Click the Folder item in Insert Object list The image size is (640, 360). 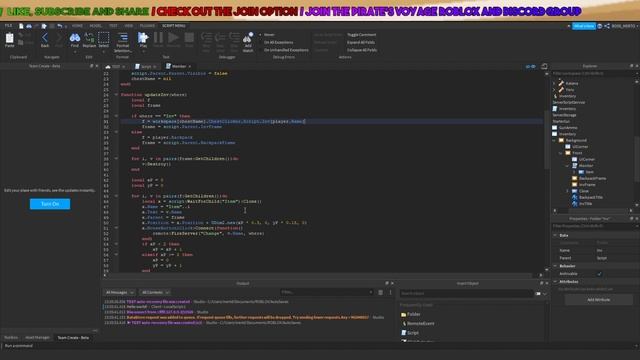click(411, 314)
